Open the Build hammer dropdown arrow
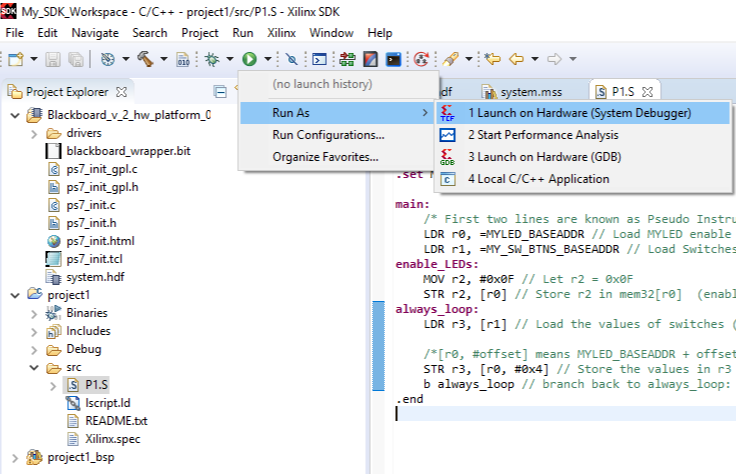This screenshot has width=737, height=474. coord(164,59)
